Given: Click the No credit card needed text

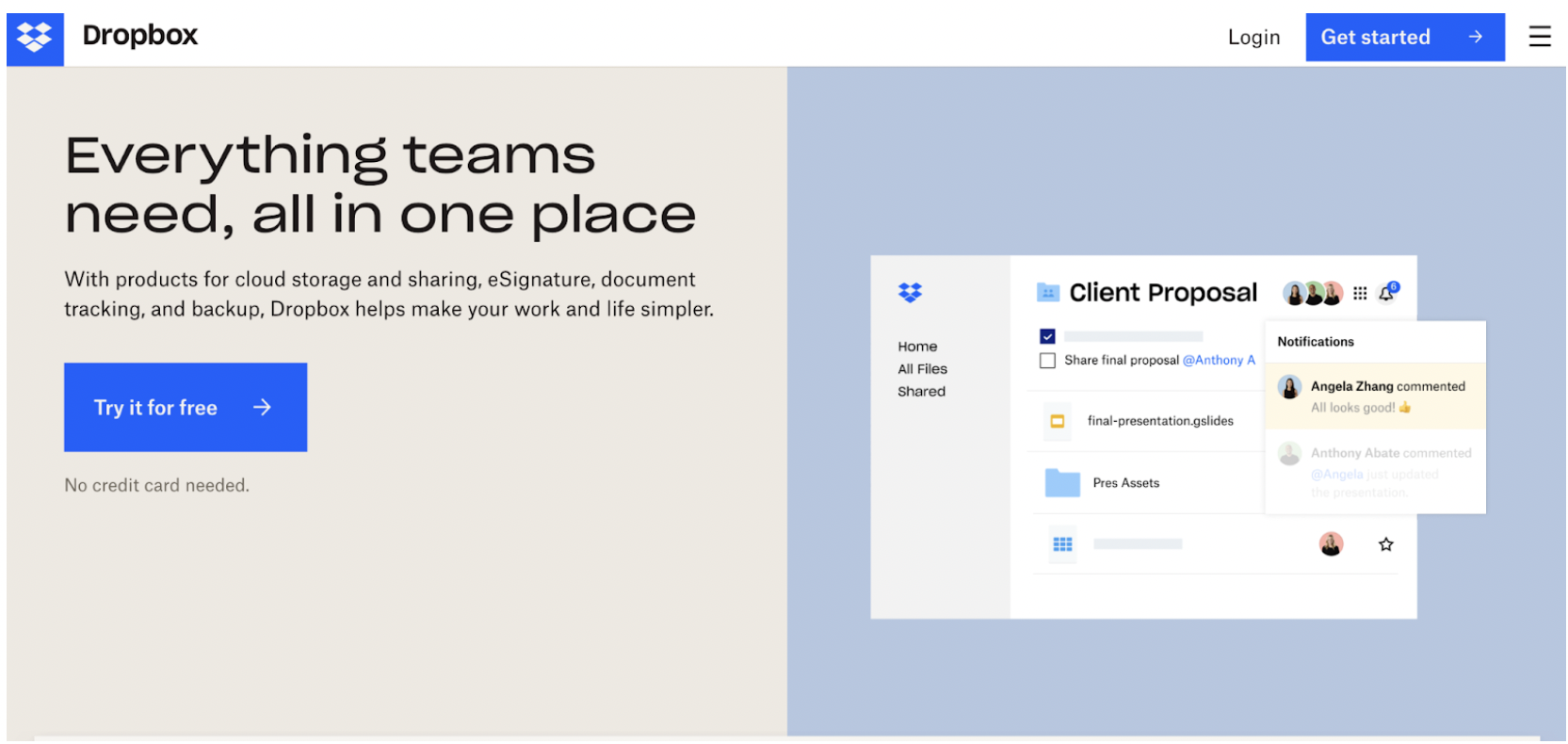Looking at the screenshot, I should pos(156,486).
